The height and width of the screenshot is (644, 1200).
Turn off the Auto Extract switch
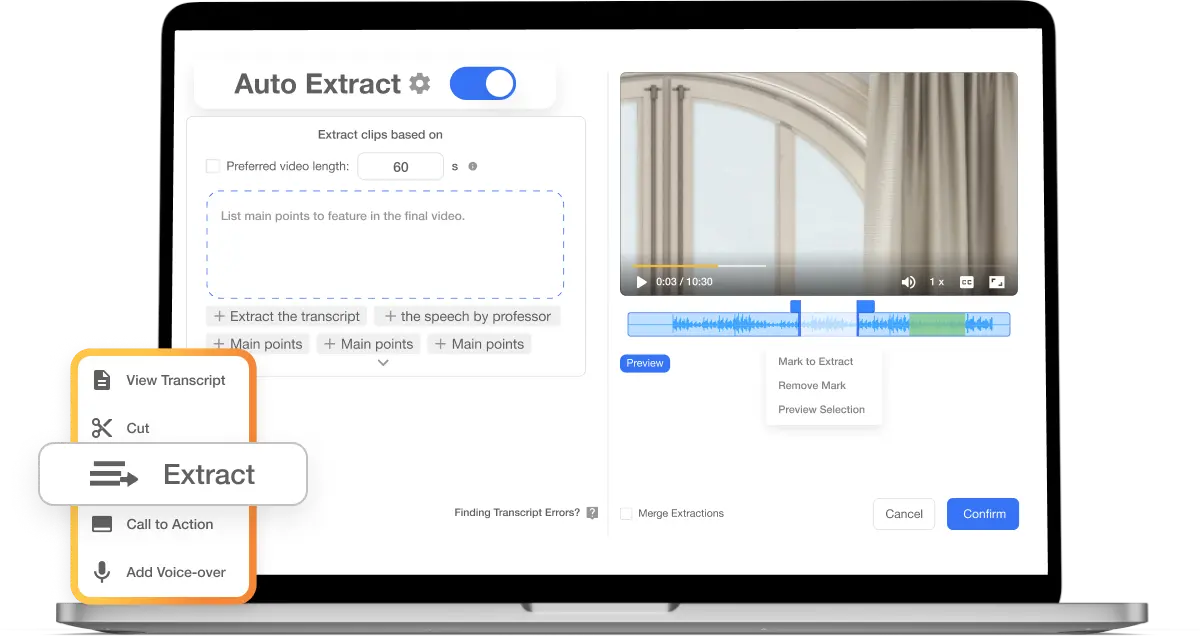[483, 83]
